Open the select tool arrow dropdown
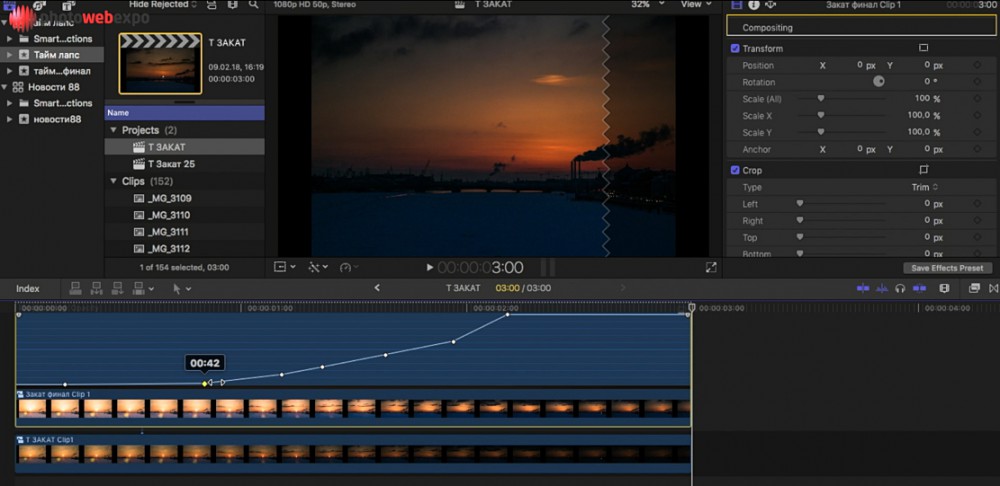Screen dimensions: 1000x486 pos(181,288)
